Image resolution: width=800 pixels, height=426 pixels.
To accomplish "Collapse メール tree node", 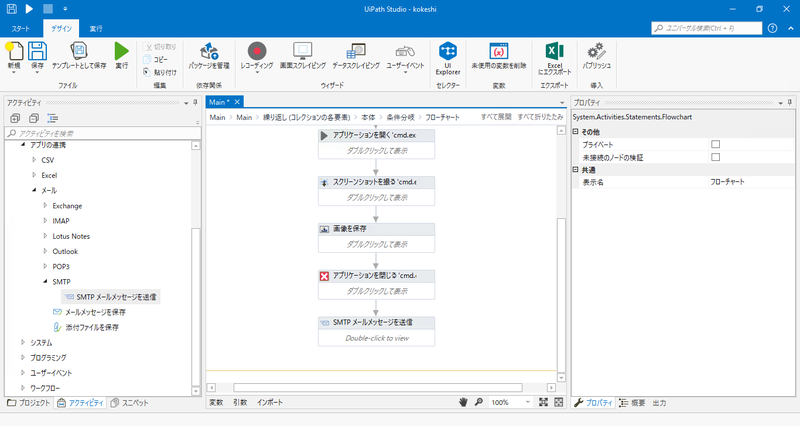I will point(34,190).
